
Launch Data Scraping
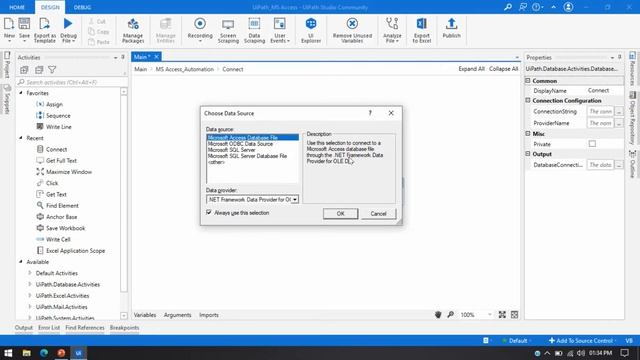point(254,30)
